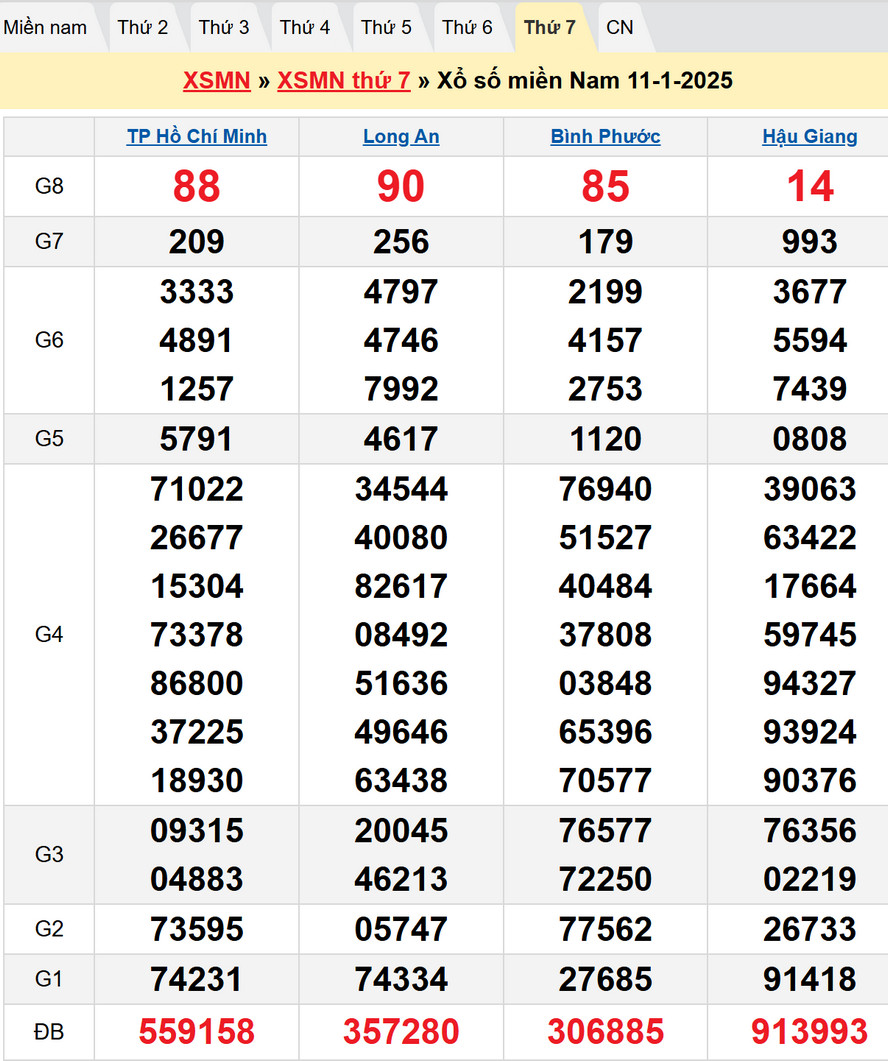Click the red XSMN breadcrumb link
The height and width of the screenshot is (1061, 888).
[x=216, y=81]
